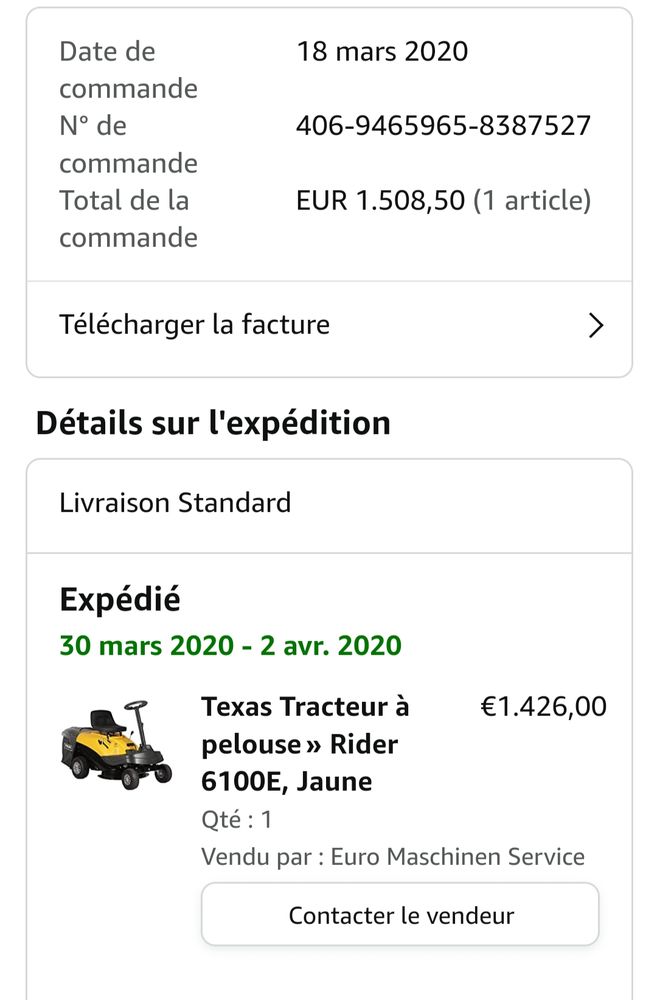Select the order number 406-9465965-8387527

point(443,126)
